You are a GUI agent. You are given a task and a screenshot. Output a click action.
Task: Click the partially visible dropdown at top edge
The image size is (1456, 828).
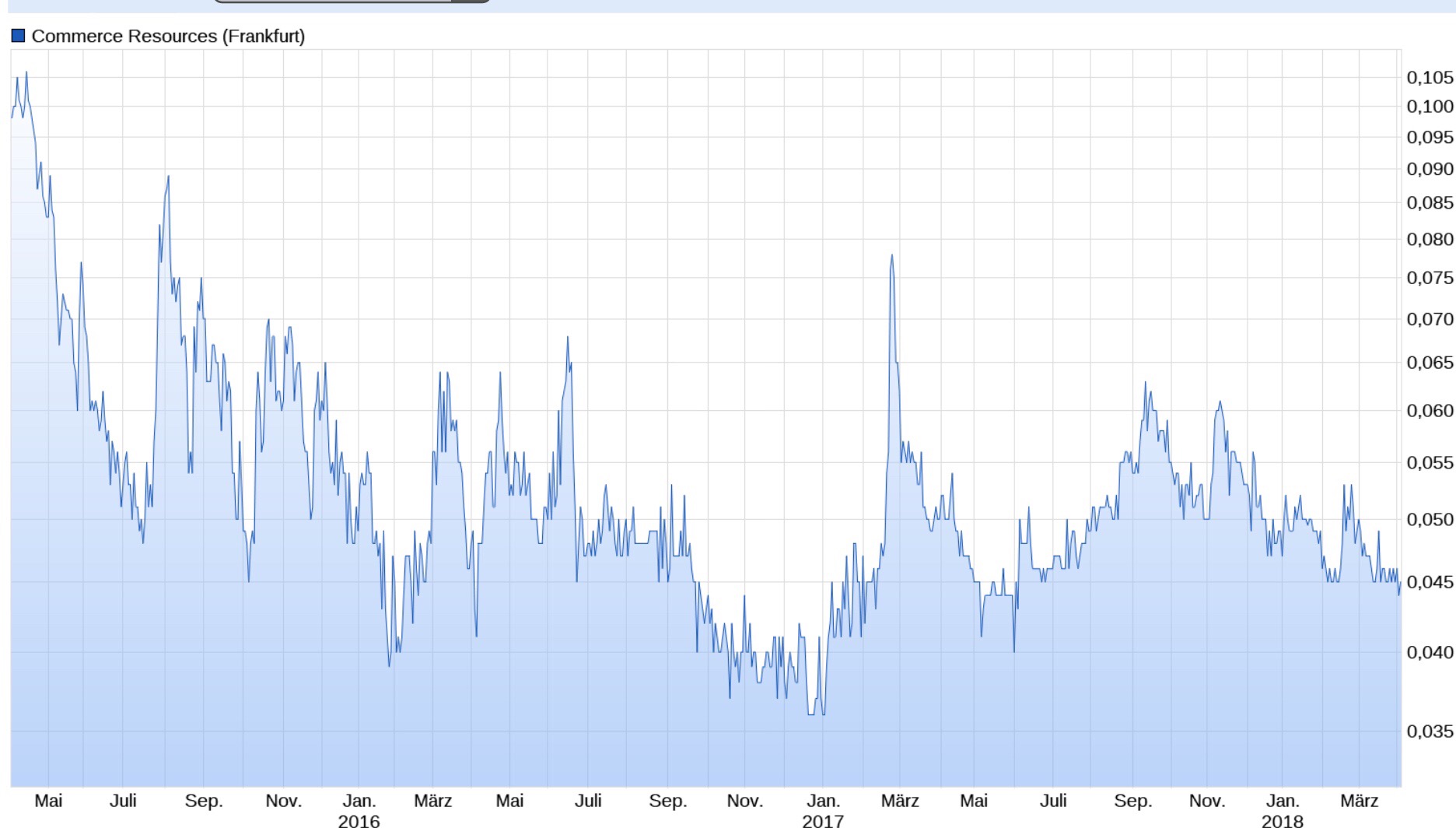coord(351,2)
